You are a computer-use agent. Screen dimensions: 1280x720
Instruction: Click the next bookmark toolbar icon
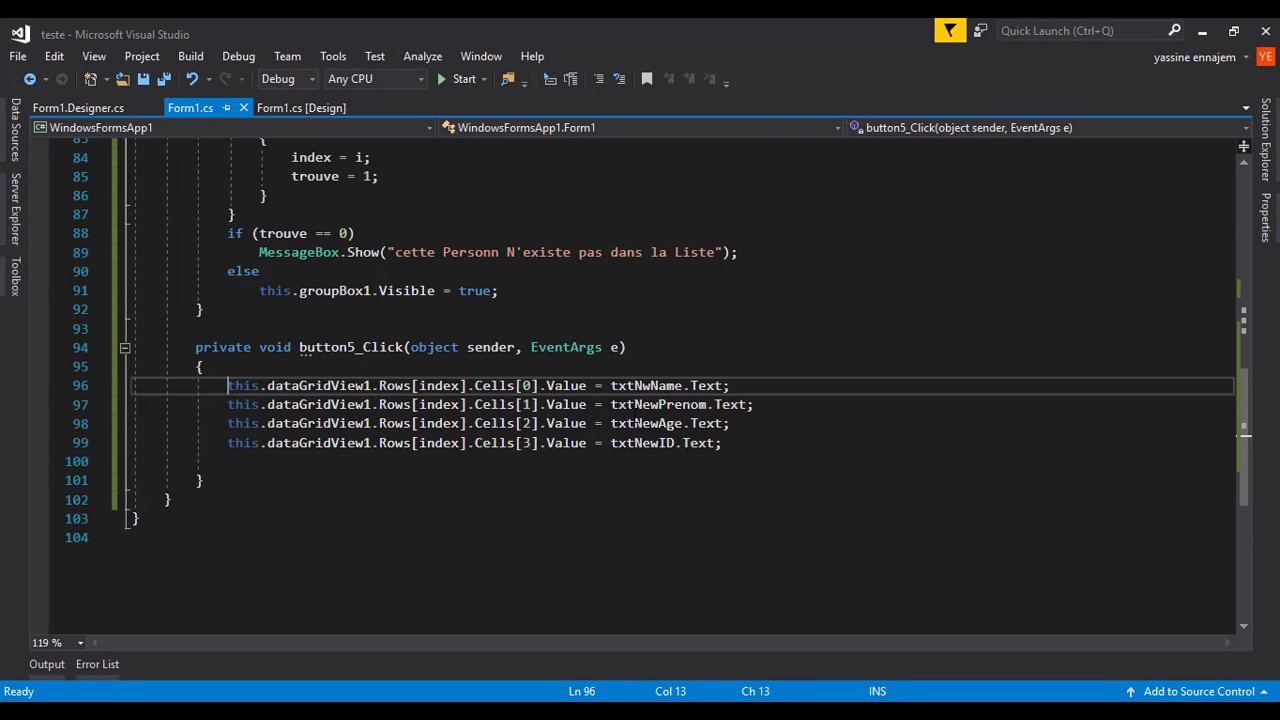click(689, 79)
